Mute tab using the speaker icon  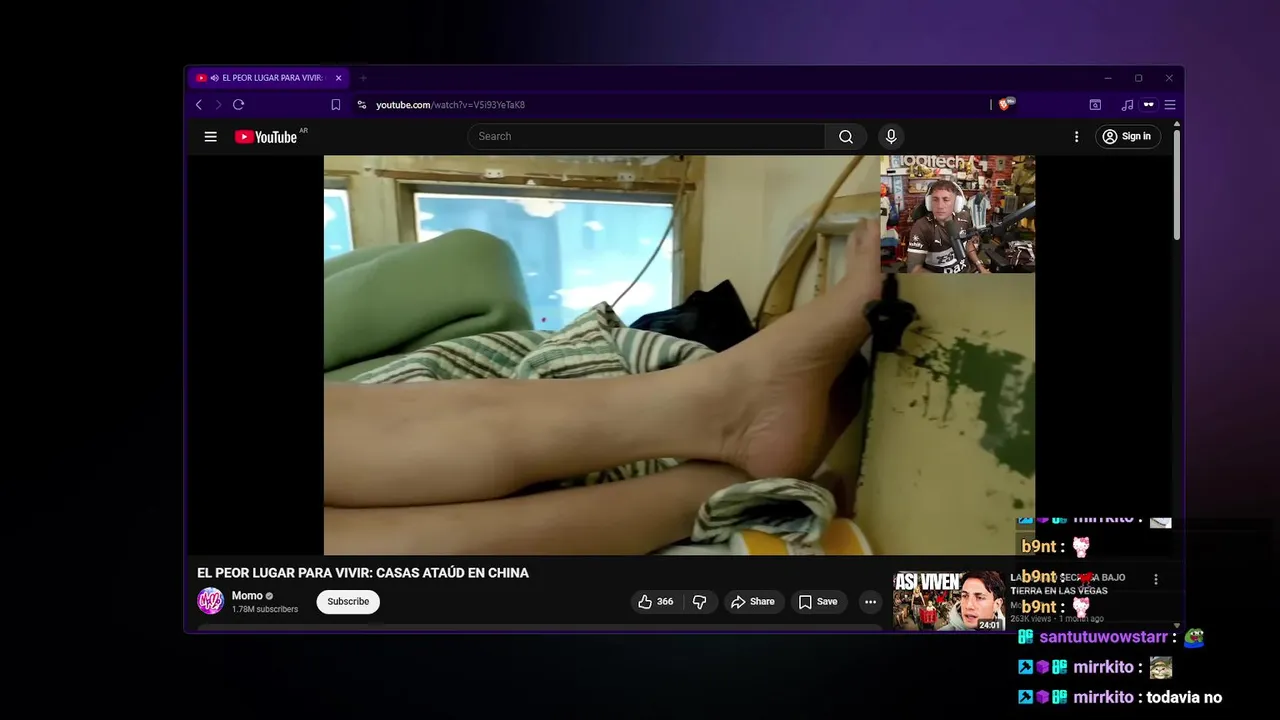coord(214,78)
